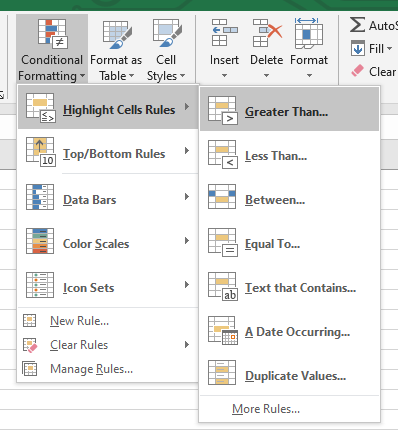Open the Format as Table icon
Viewport: 398px width, 438px height.
pyautogui.click(x=117, y=35)
